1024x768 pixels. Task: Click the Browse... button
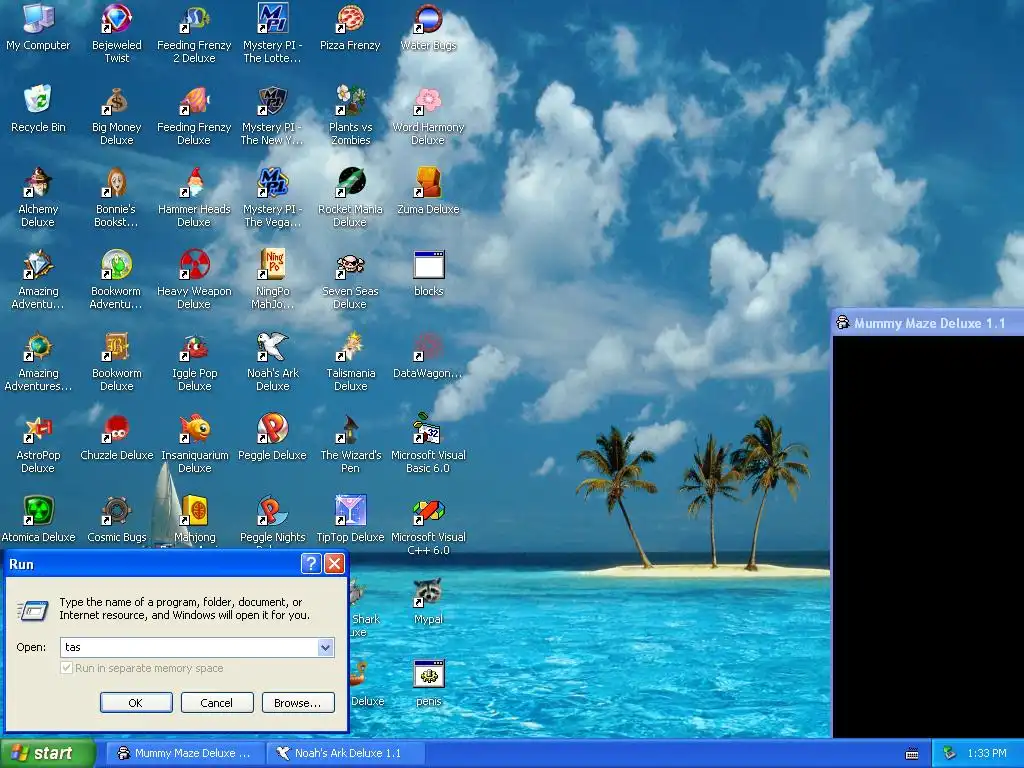298,703
